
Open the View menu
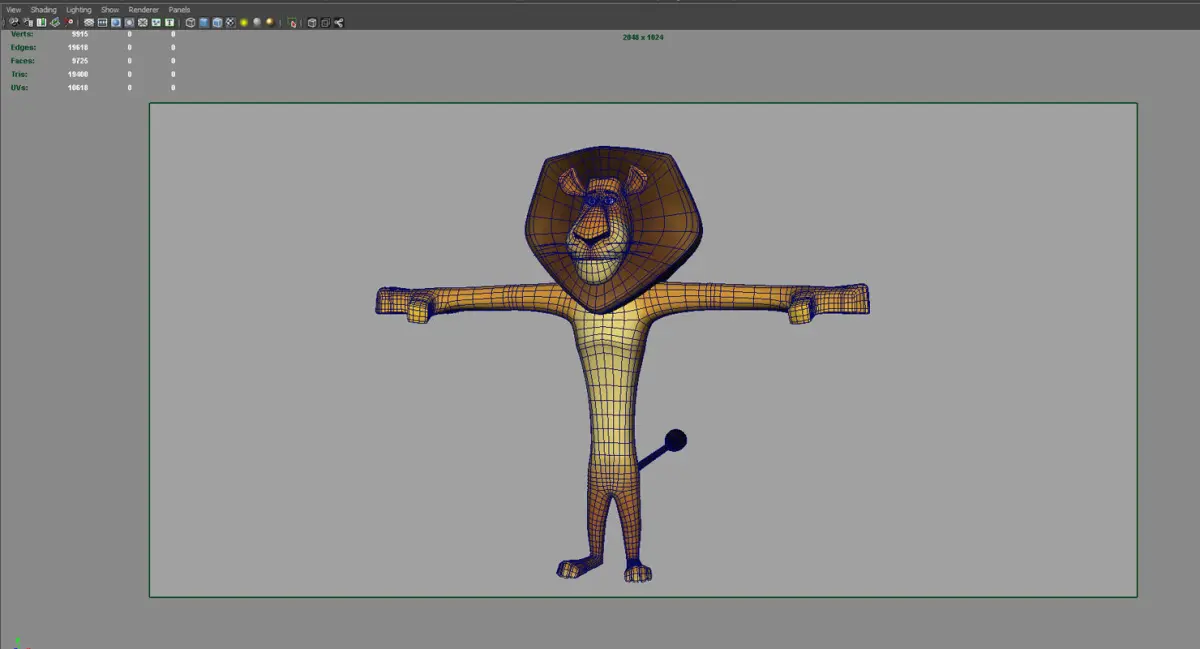pos(13,10)
